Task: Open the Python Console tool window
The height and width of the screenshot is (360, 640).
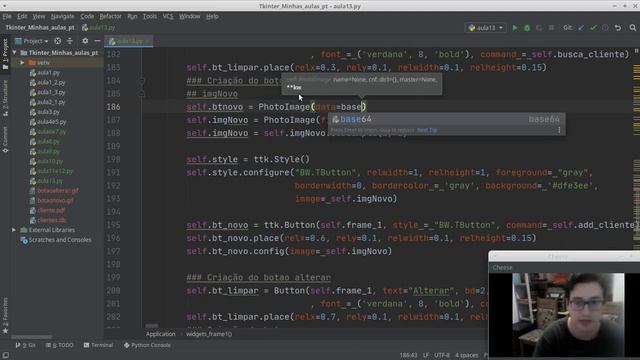Action: pos(147,345)
